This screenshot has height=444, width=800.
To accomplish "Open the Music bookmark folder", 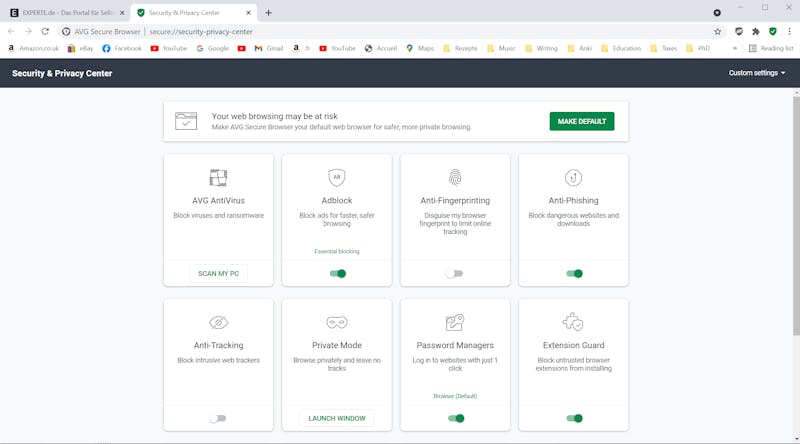I will (x=501, y=48).
